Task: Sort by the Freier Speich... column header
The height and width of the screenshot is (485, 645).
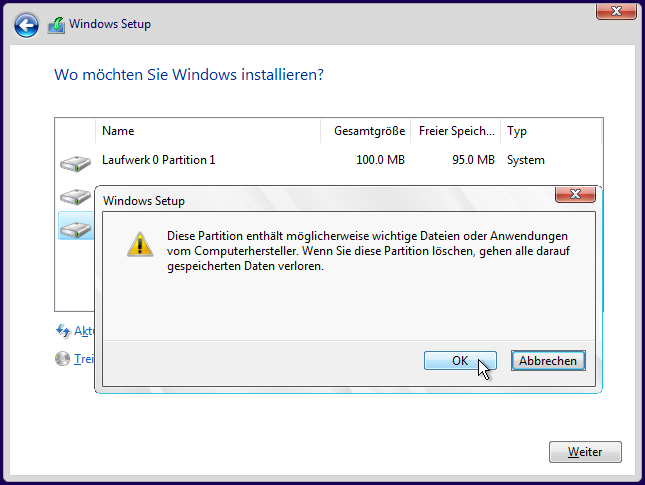Action: coord(456,131)
